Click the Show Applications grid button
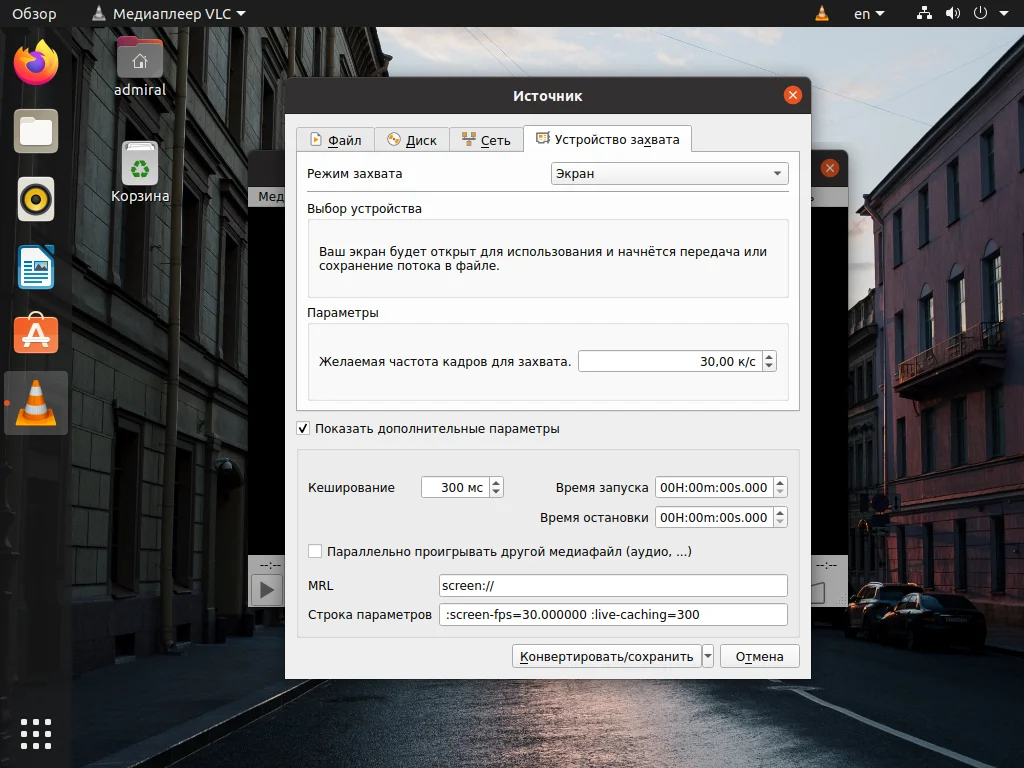The width and height of the screenshot is (1024, 768). pos(36,733)
